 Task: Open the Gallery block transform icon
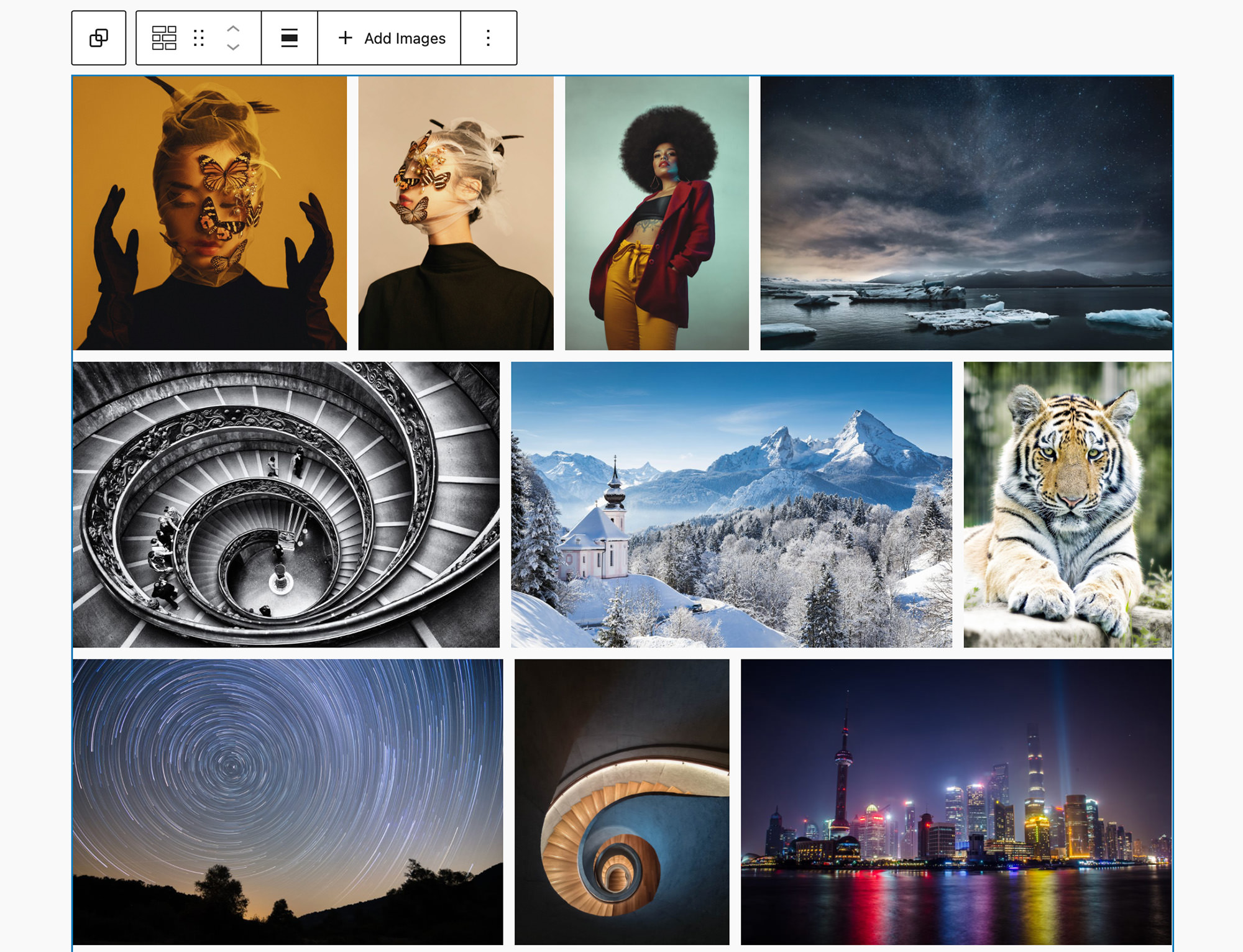(x=163, y=38)
